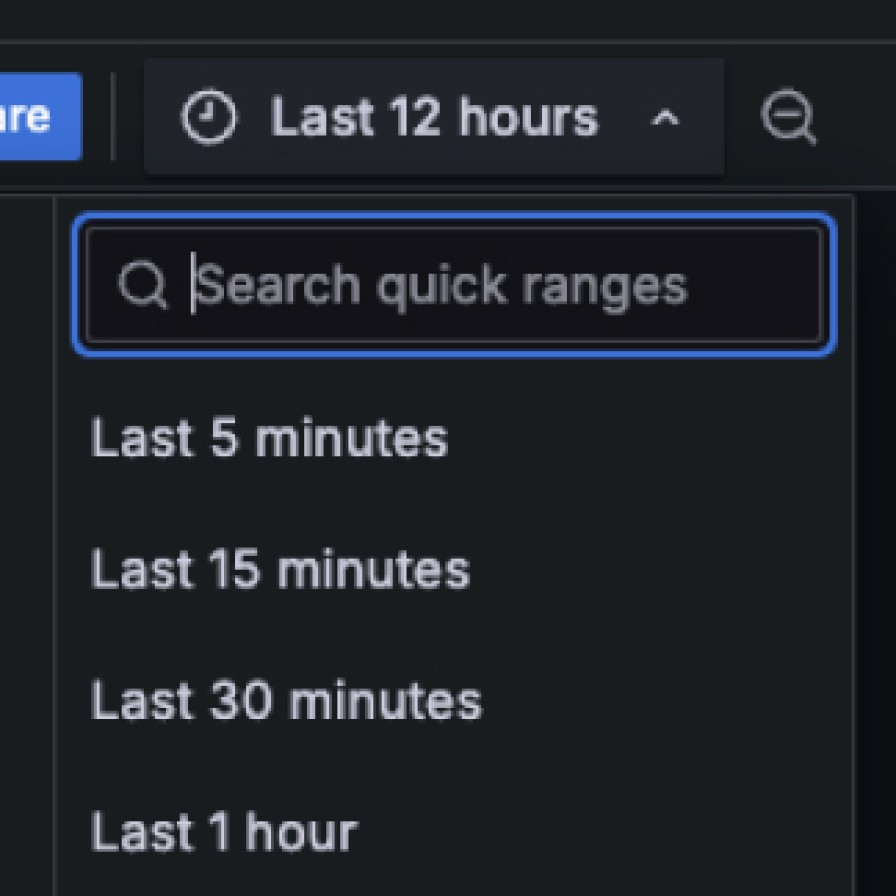Close the quick ranges dropdown via time picker
Image resolution: width=896 pixels, height=896 pixels.
coord(434,118)
